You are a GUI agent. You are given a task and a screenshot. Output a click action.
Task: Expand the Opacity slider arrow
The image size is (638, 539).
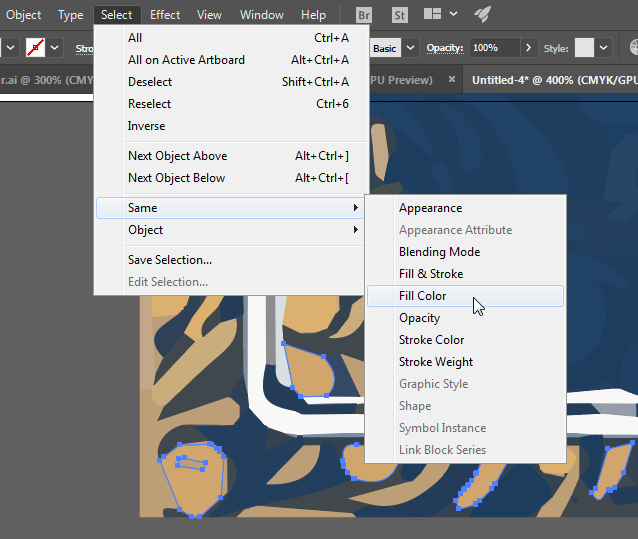pos(529,48)
